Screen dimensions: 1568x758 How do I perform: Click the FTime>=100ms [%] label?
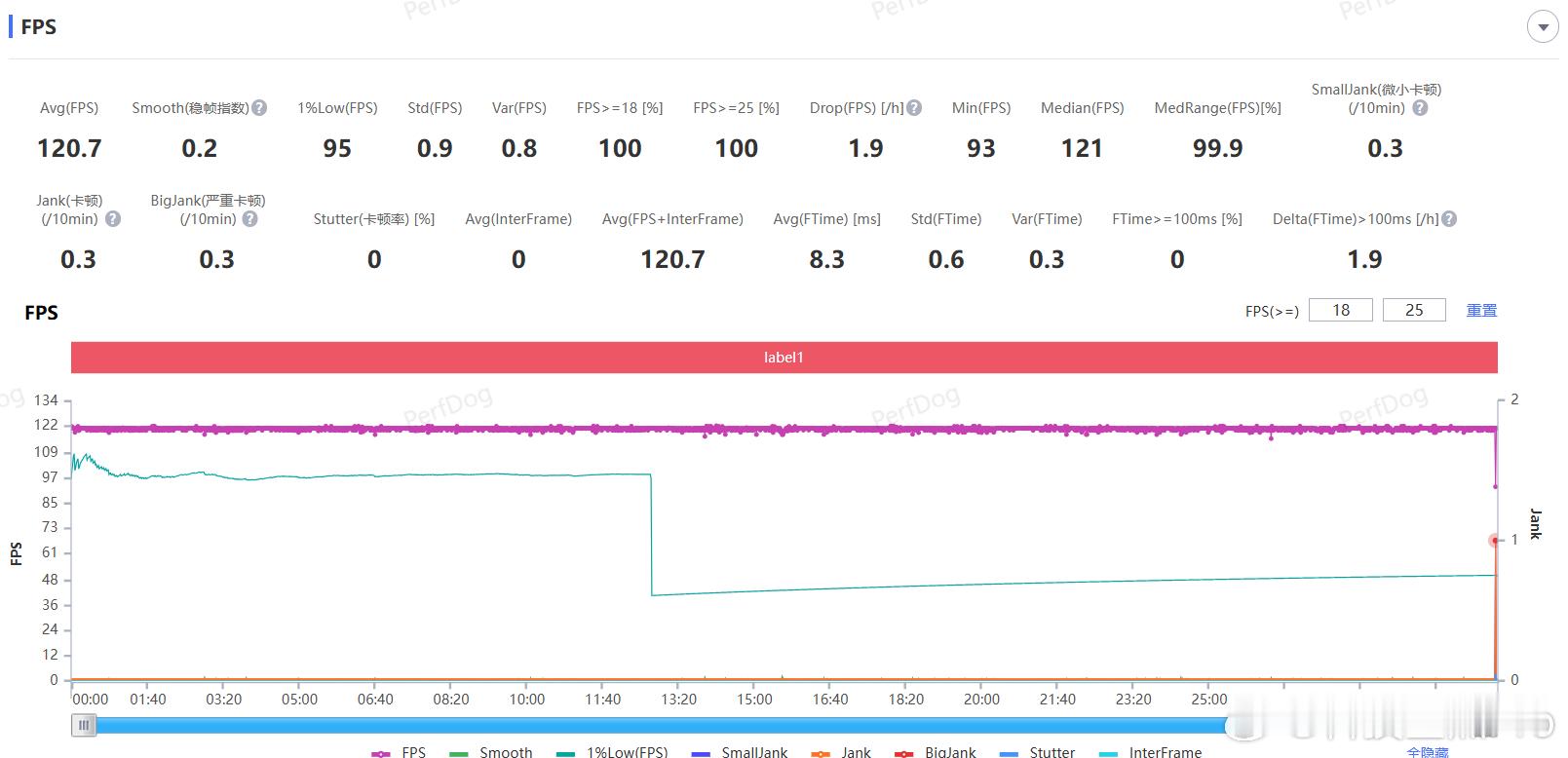click(1177, 219)
